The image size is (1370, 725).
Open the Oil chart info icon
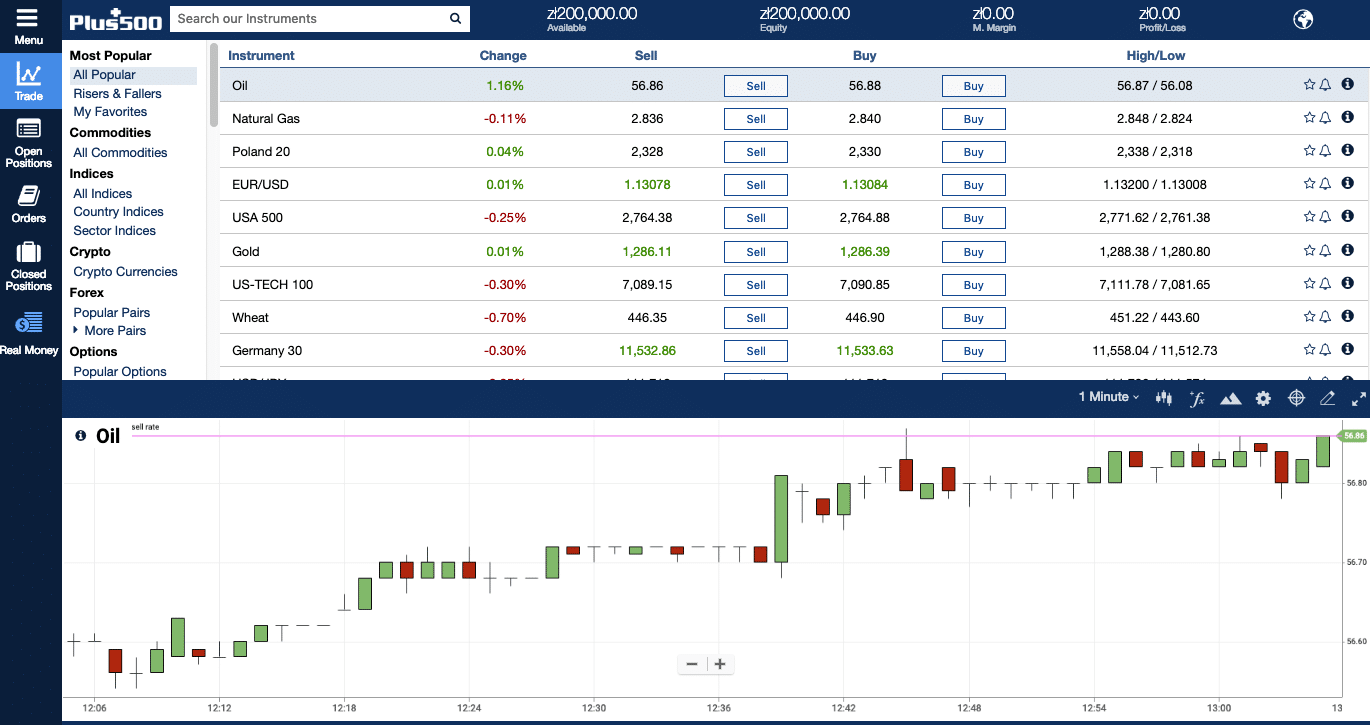[x=80, y=436]
